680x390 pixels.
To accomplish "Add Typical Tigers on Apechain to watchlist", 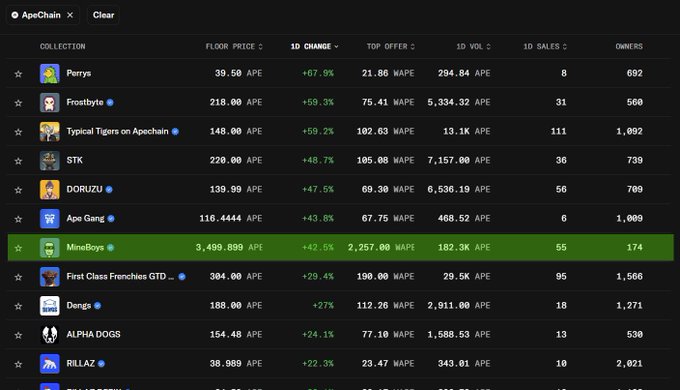I will click(x=18, y=132).
